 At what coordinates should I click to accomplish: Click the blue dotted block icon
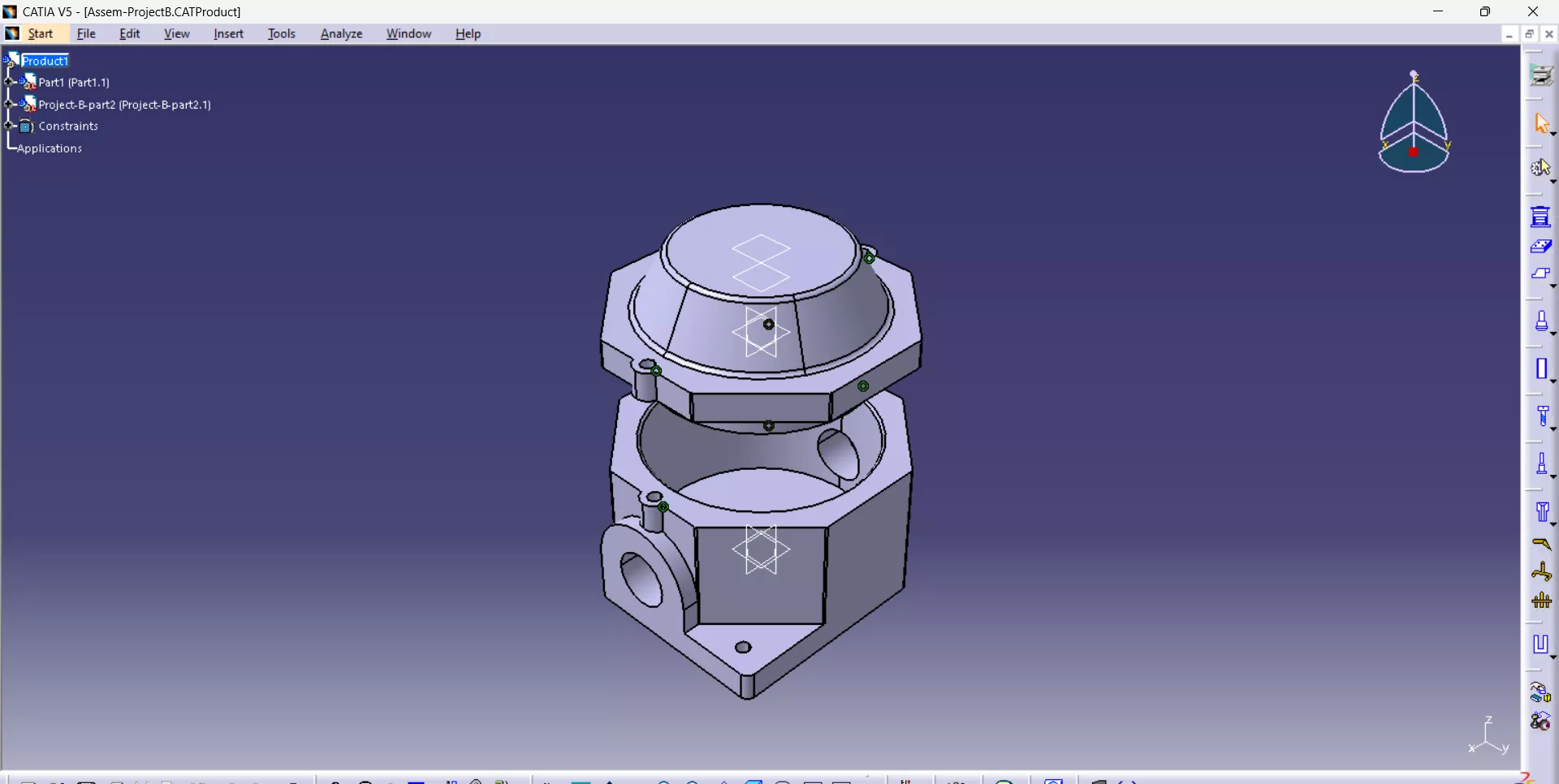tap(1540, 247)
